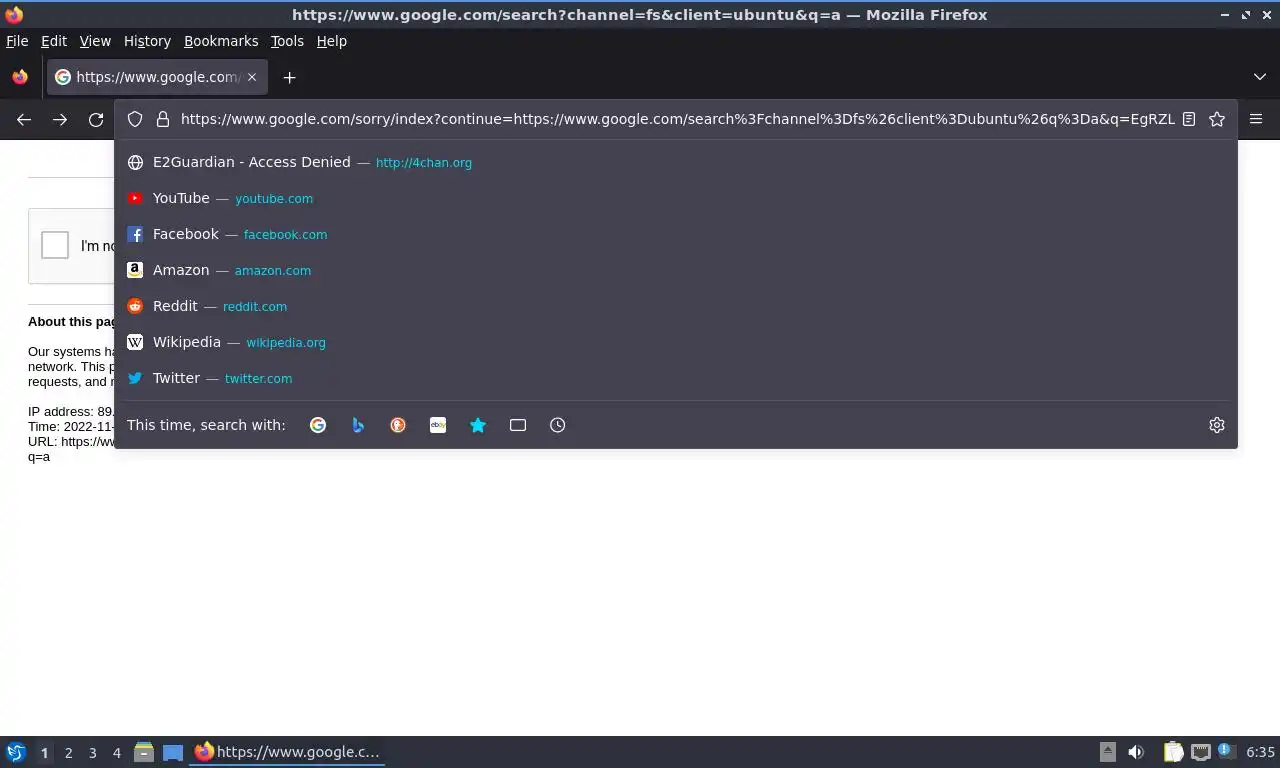Choose the YouTube suggestion
Viewport: 1280px width, 768px height.
click(x=676, y=198)
